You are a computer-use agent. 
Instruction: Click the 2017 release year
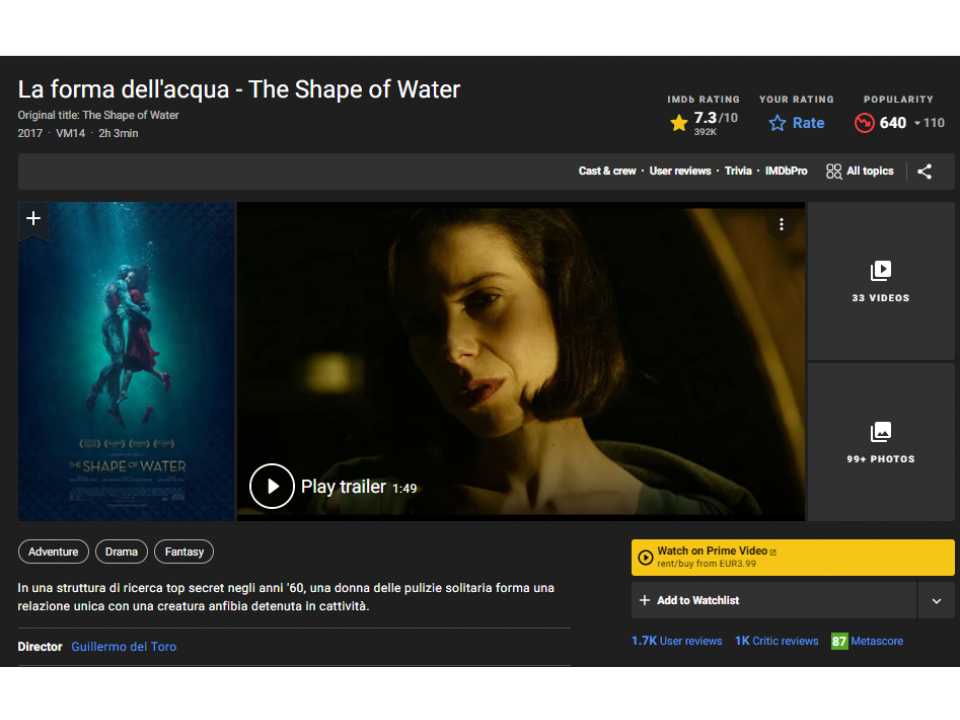30,133
